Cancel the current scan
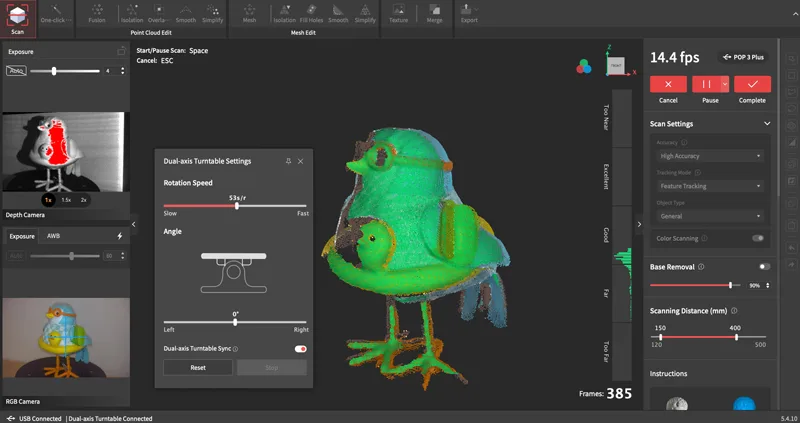This screenshot has width=800, height=423. pos(668,84)
